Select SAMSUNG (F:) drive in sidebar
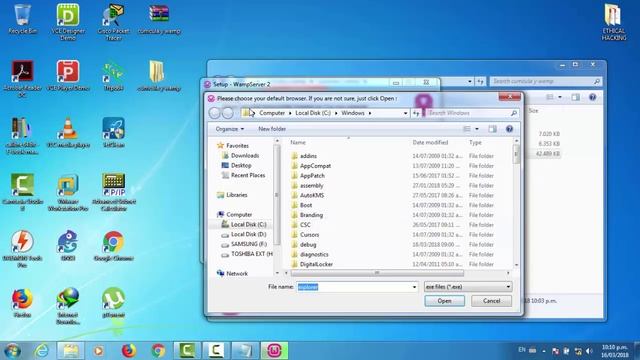 pyautogui.click(x=249, y=244)
